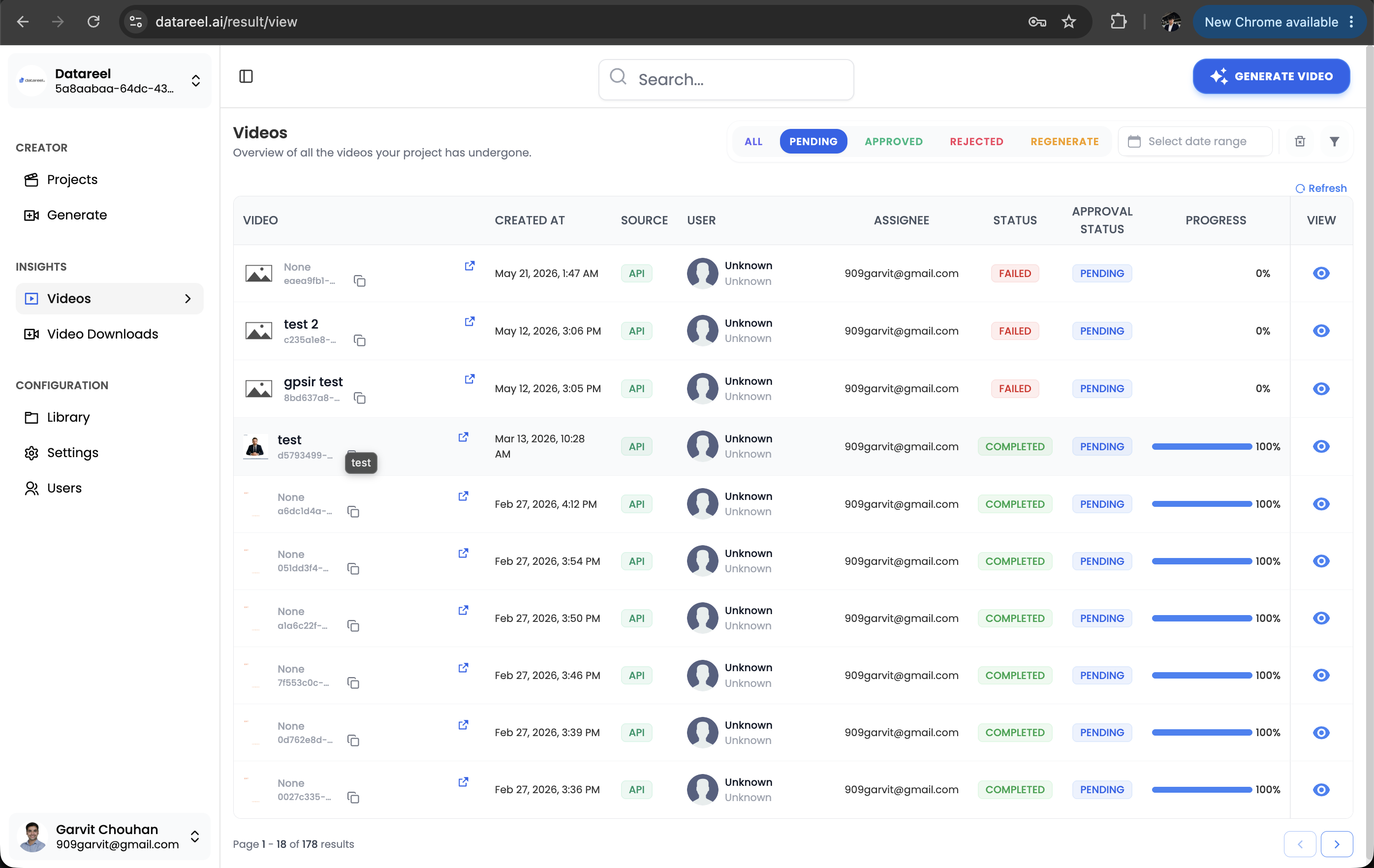The height and width of the screenshot is (868, 1374).
Task: Click eye icon for Mar 13 test video
Action: pos(1321,446)
